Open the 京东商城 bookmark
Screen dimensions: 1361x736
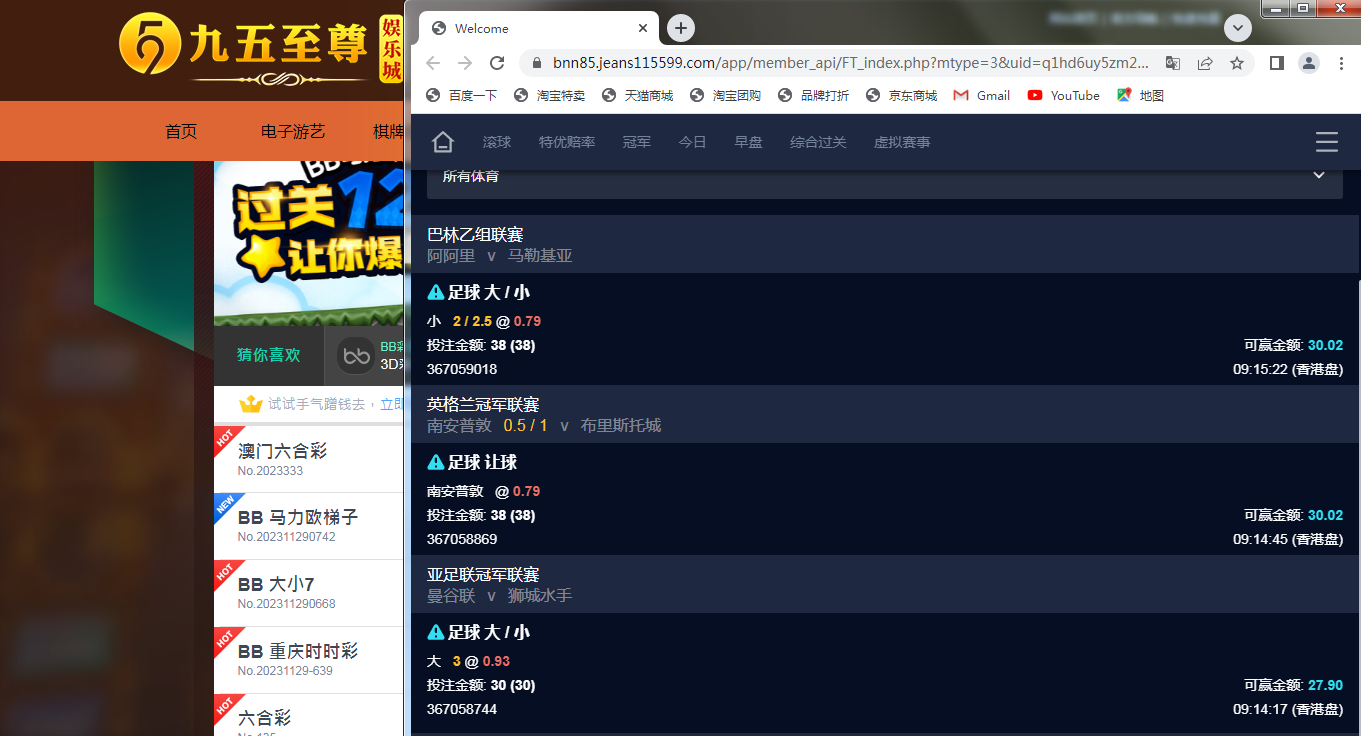[902, 95]
